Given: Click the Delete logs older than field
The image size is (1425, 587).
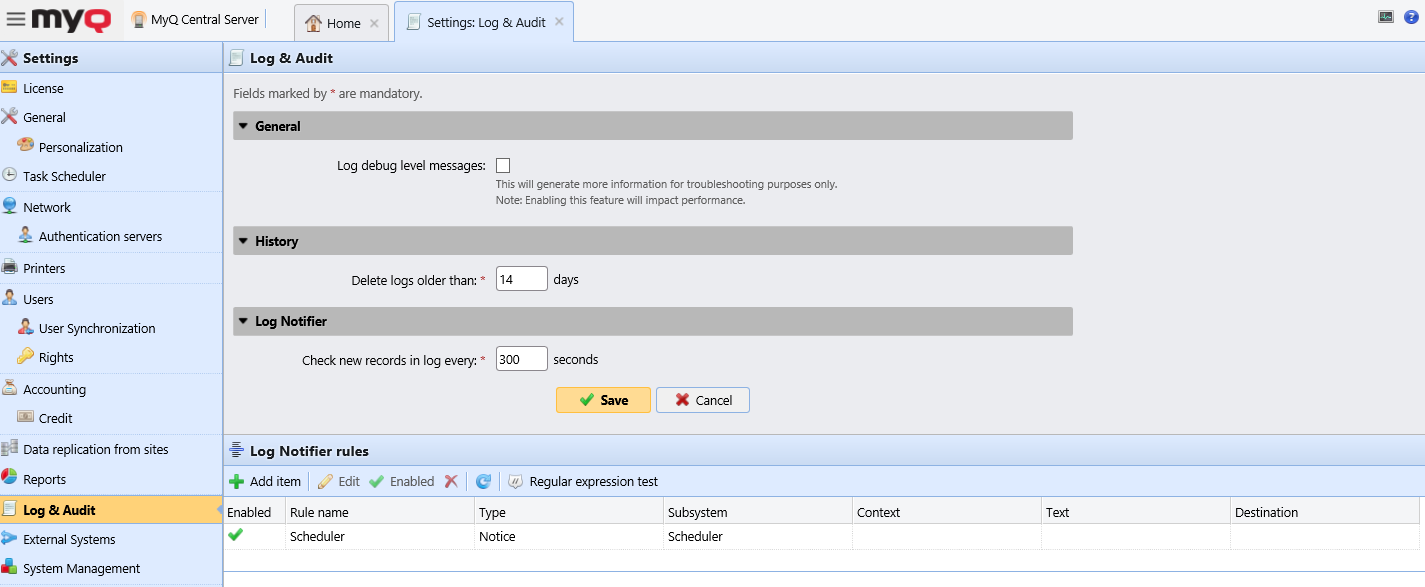Looking at the screenshot, I should click(x=521, y=279).
